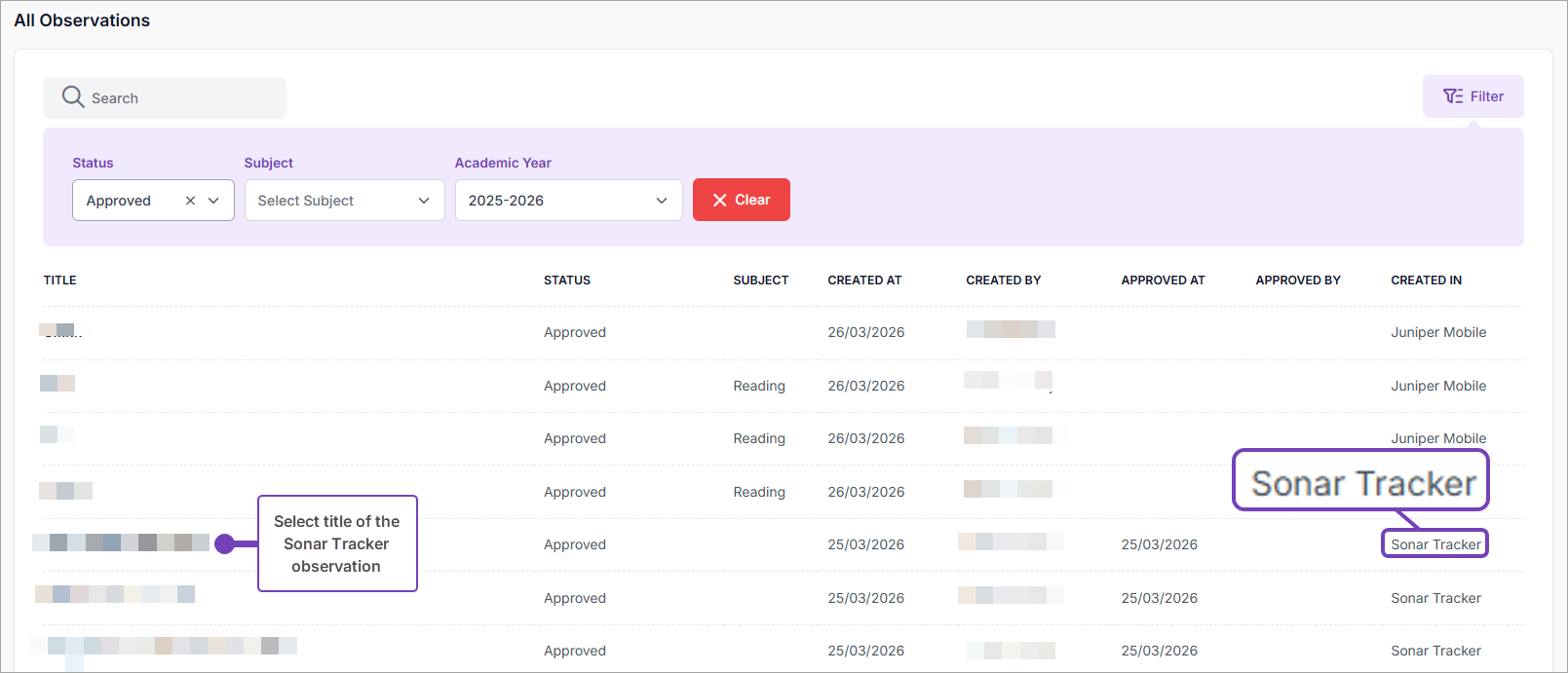The width and height of the screenshot is (1568, 673).
Task: Click the STATUS column header
Action: click(x=567, y=280)
